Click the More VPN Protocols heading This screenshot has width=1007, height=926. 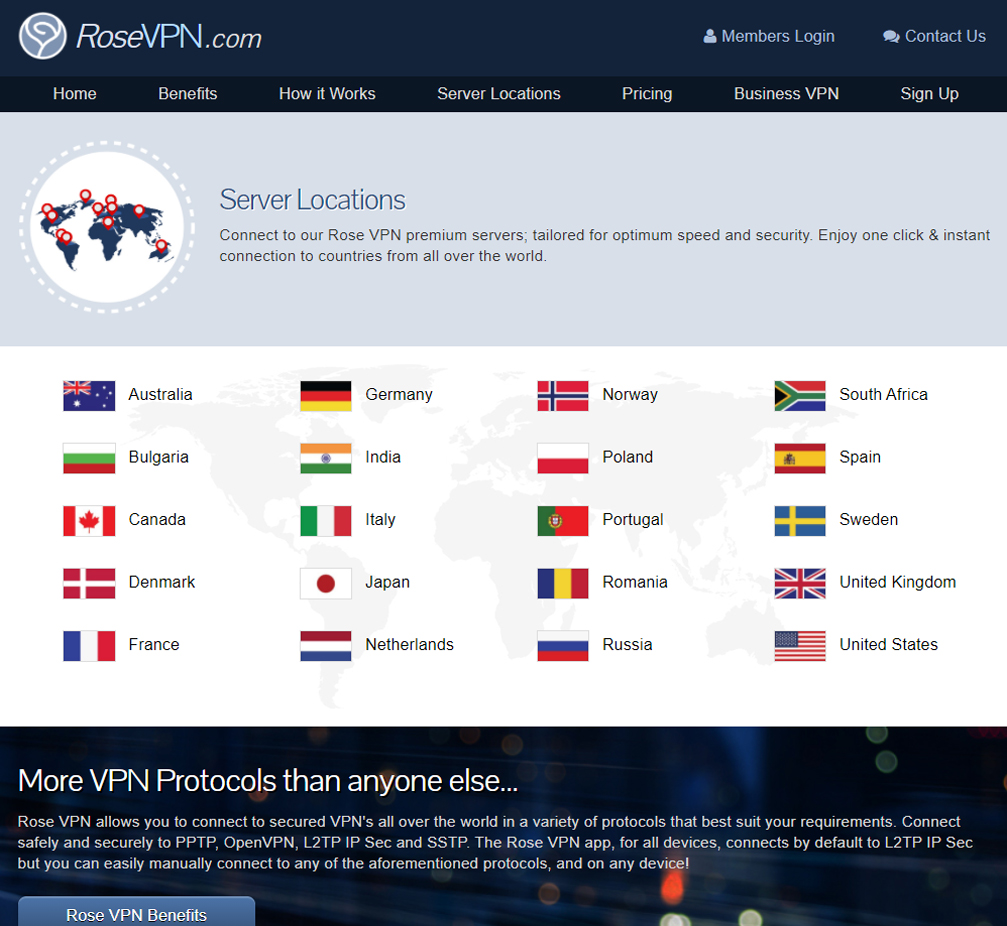pyautogui.click(x=267, y=781)
